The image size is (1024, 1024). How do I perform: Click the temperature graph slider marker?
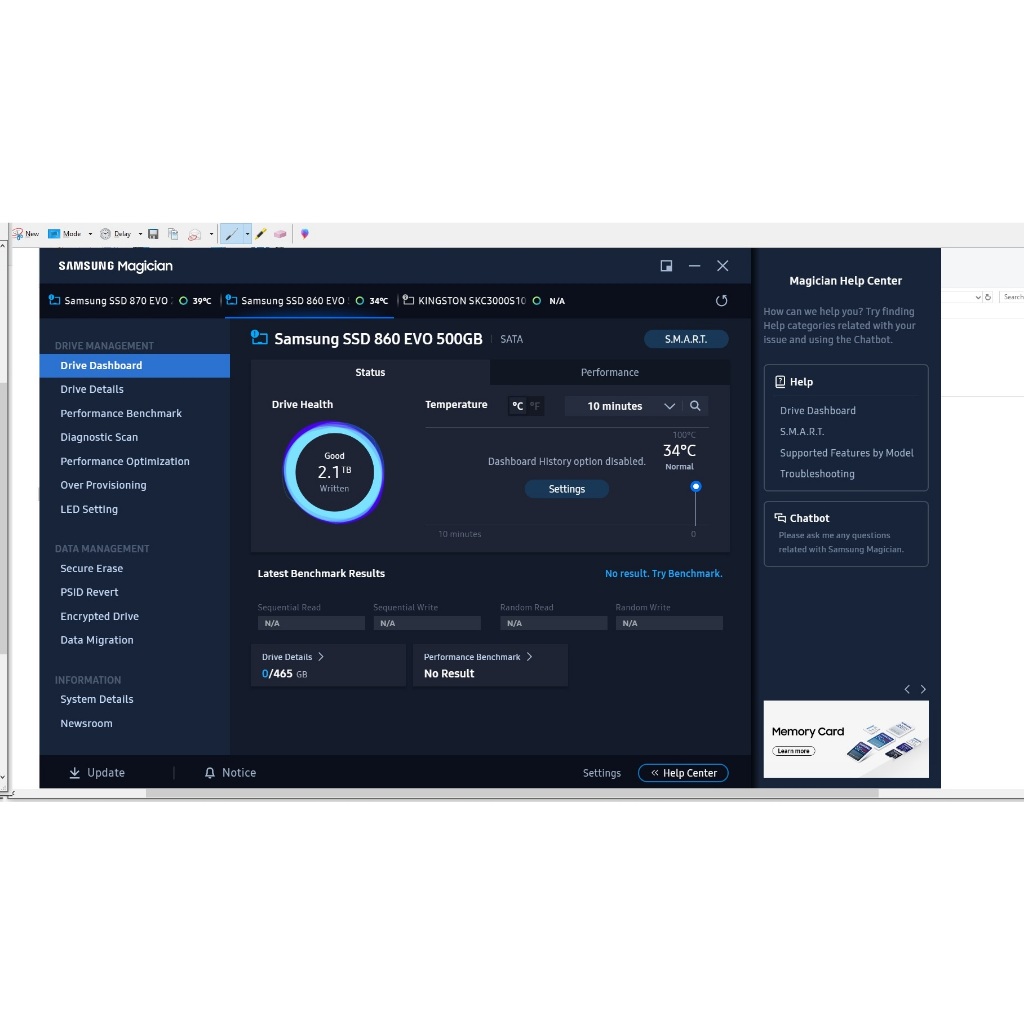point(696,487)
